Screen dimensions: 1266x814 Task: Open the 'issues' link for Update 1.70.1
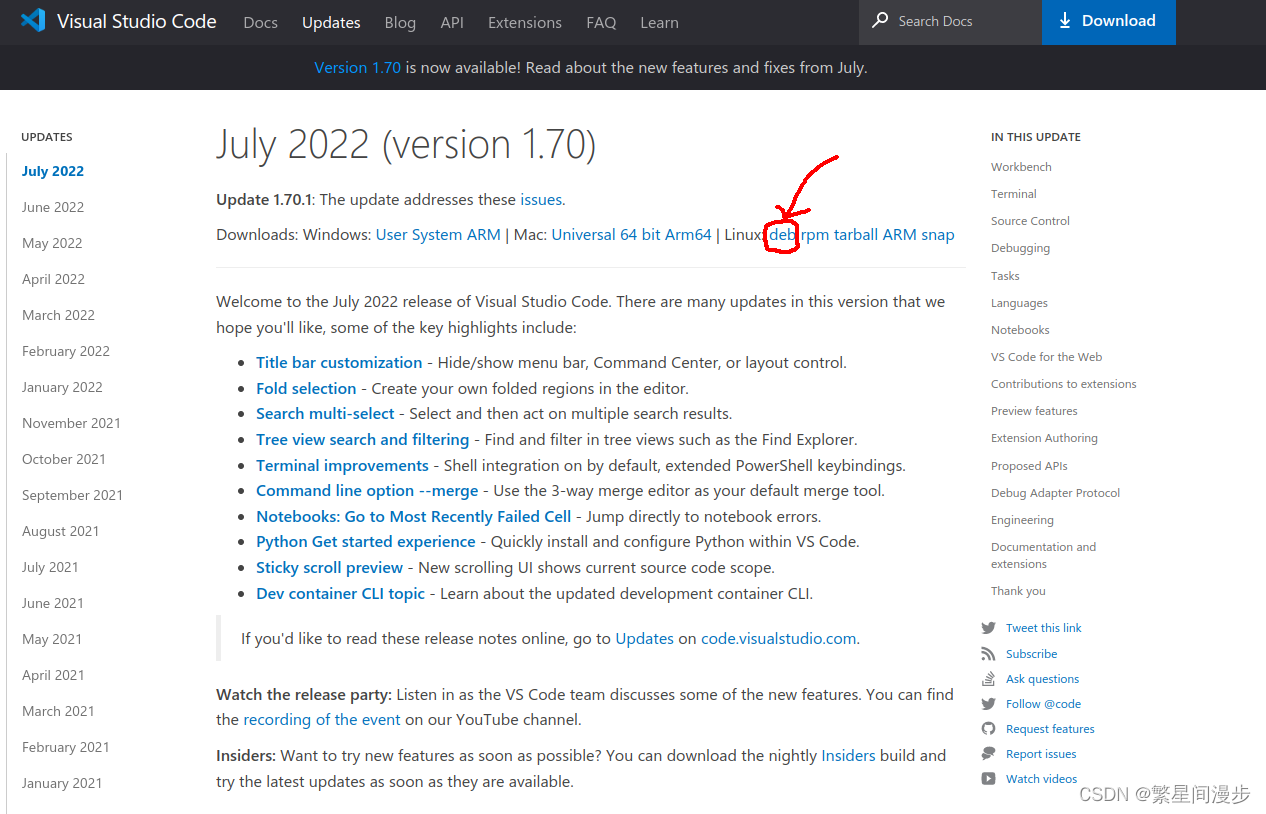coord(541,200)
